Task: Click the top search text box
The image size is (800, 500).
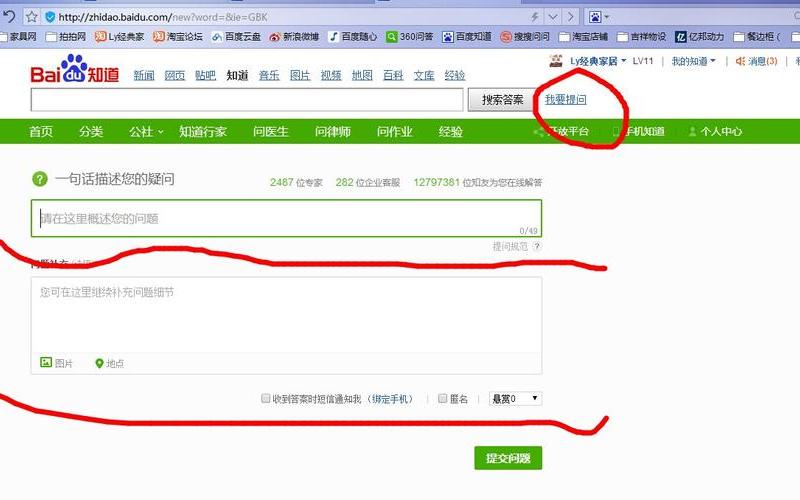Action: (247, 99)
